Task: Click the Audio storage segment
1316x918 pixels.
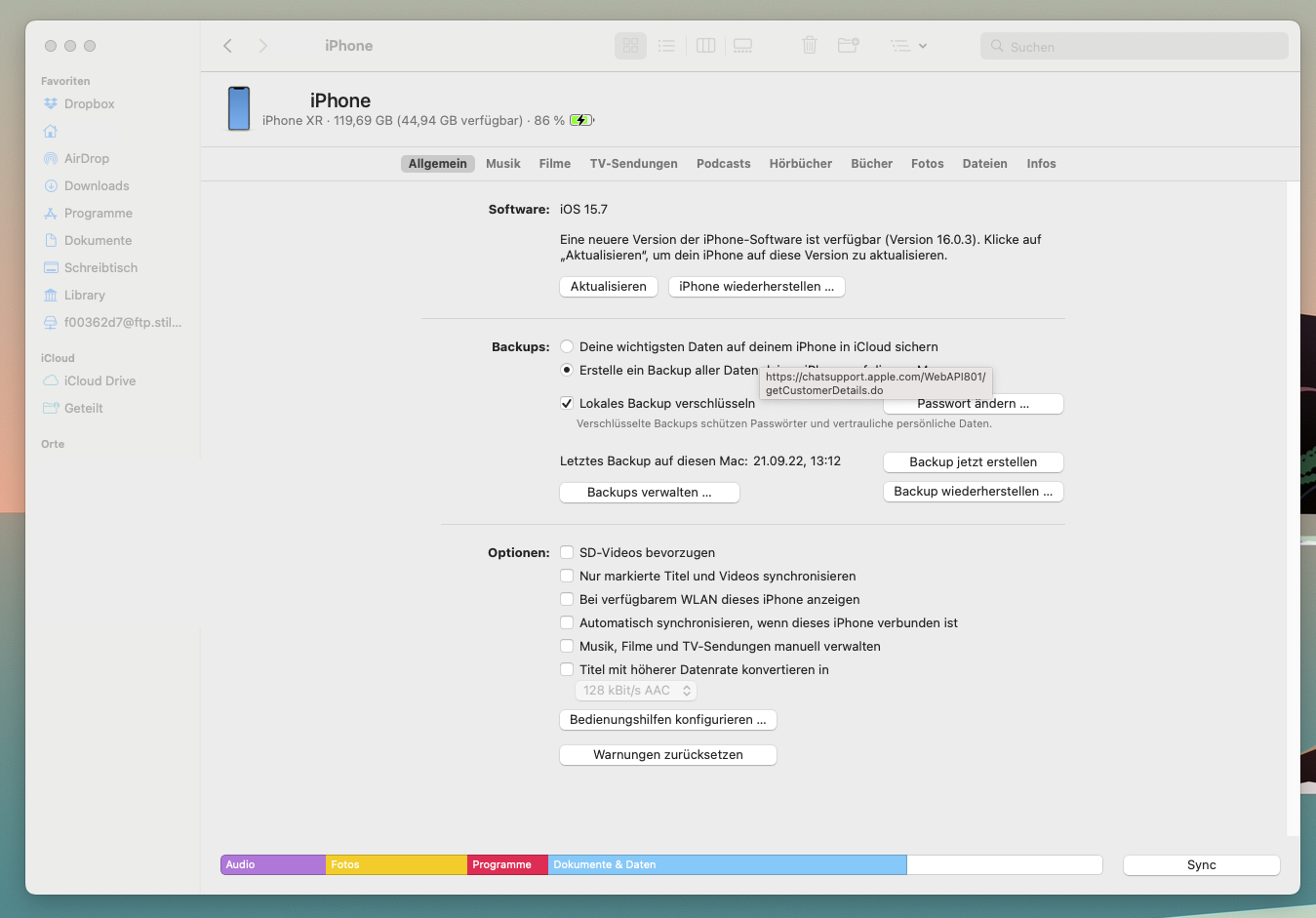Action: (x=273, y=865)
